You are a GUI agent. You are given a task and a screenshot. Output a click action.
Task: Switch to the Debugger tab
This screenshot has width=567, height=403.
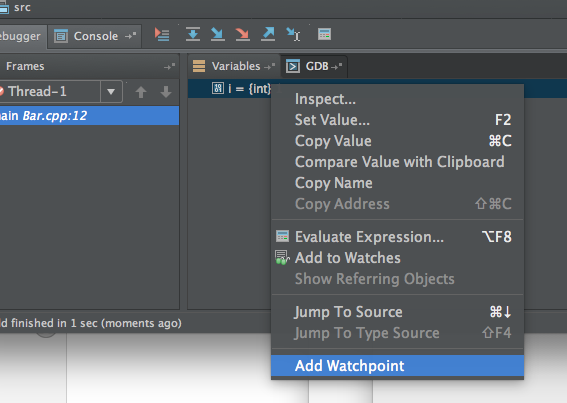[x=22, y=36]
